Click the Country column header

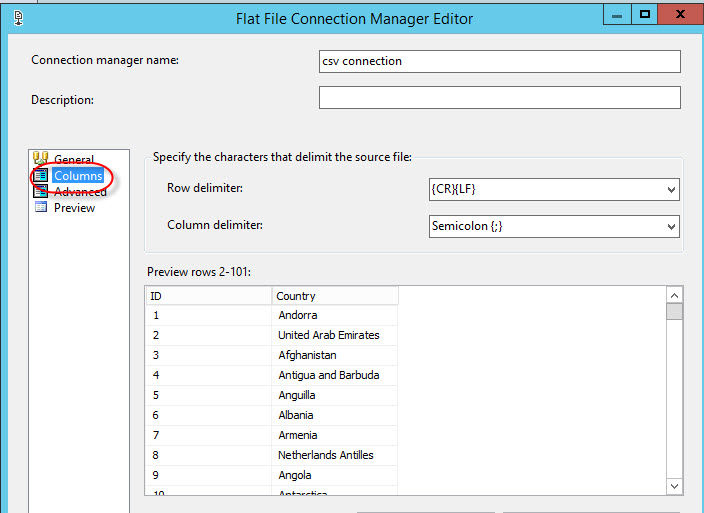coord(335,296)
